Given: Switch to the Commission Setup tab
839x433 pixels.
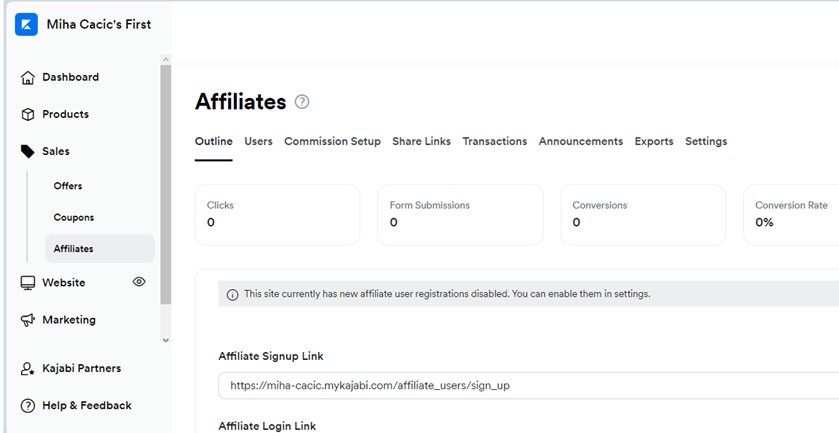Looking at the screenshot, I should click(x=332, y=141).
